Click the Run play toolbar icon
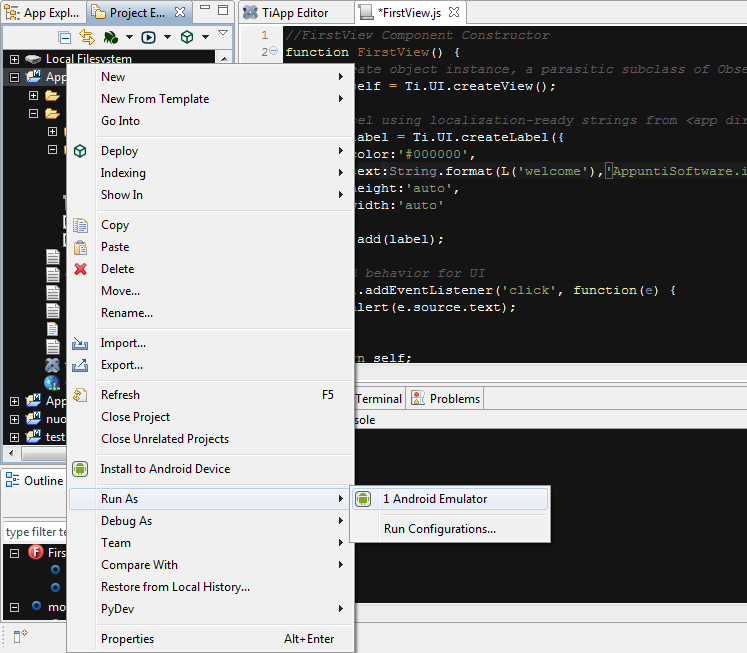This screenshot has height=653, width=747. 149,37
